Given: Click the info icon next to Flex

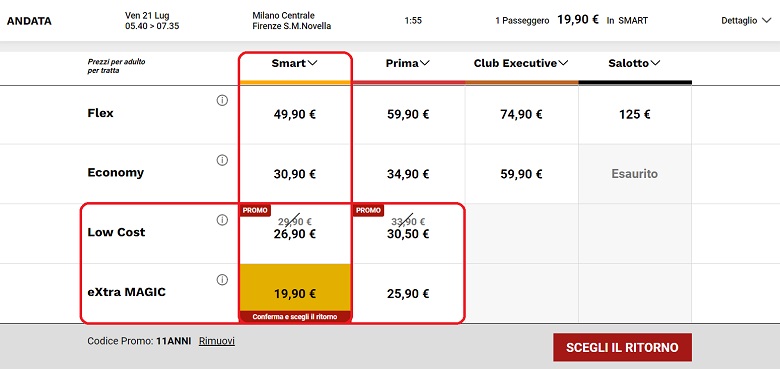Looking at the screenshot, I should pyautogui.click(x=222, y=100).
